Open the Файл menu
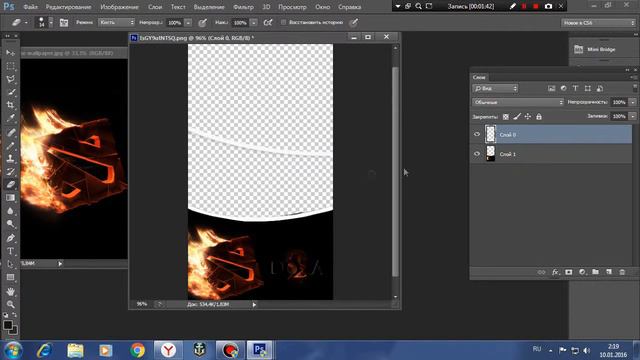The height and width of the screenshot is (360, 640). click(30, 7)
